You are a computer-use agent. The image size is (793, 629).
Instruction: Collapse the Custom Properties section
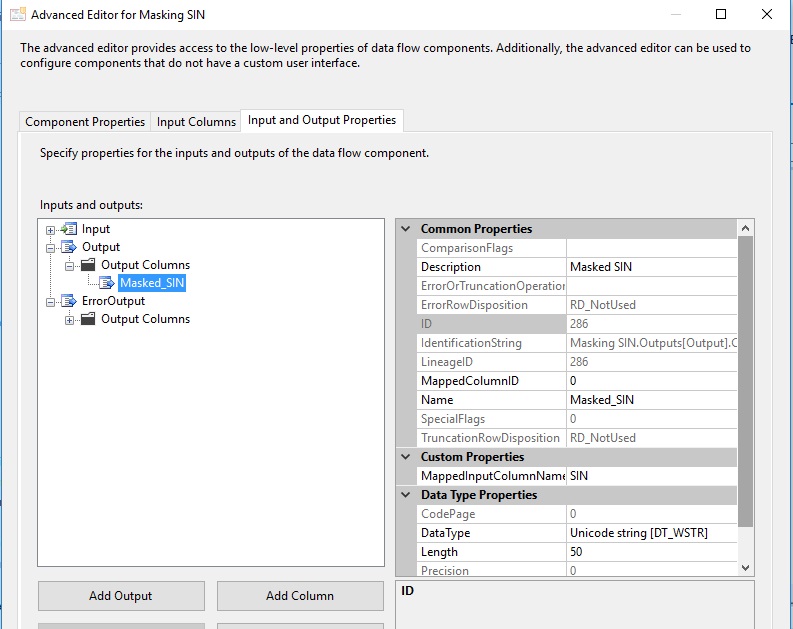tap(406, 457)
